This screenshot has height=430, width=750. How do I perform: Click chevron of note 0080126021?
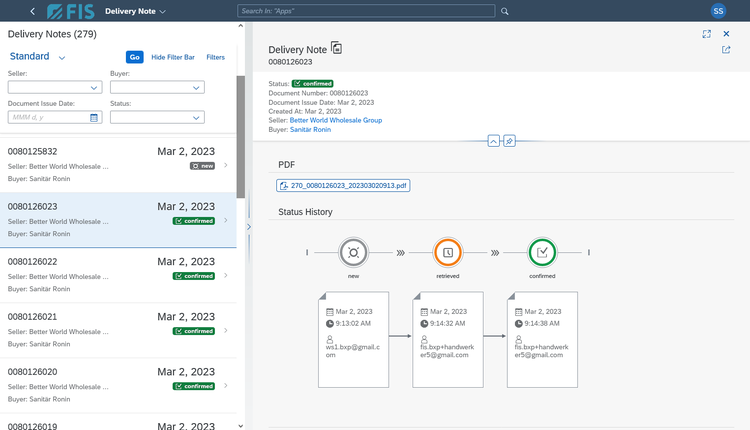(226, 330)
